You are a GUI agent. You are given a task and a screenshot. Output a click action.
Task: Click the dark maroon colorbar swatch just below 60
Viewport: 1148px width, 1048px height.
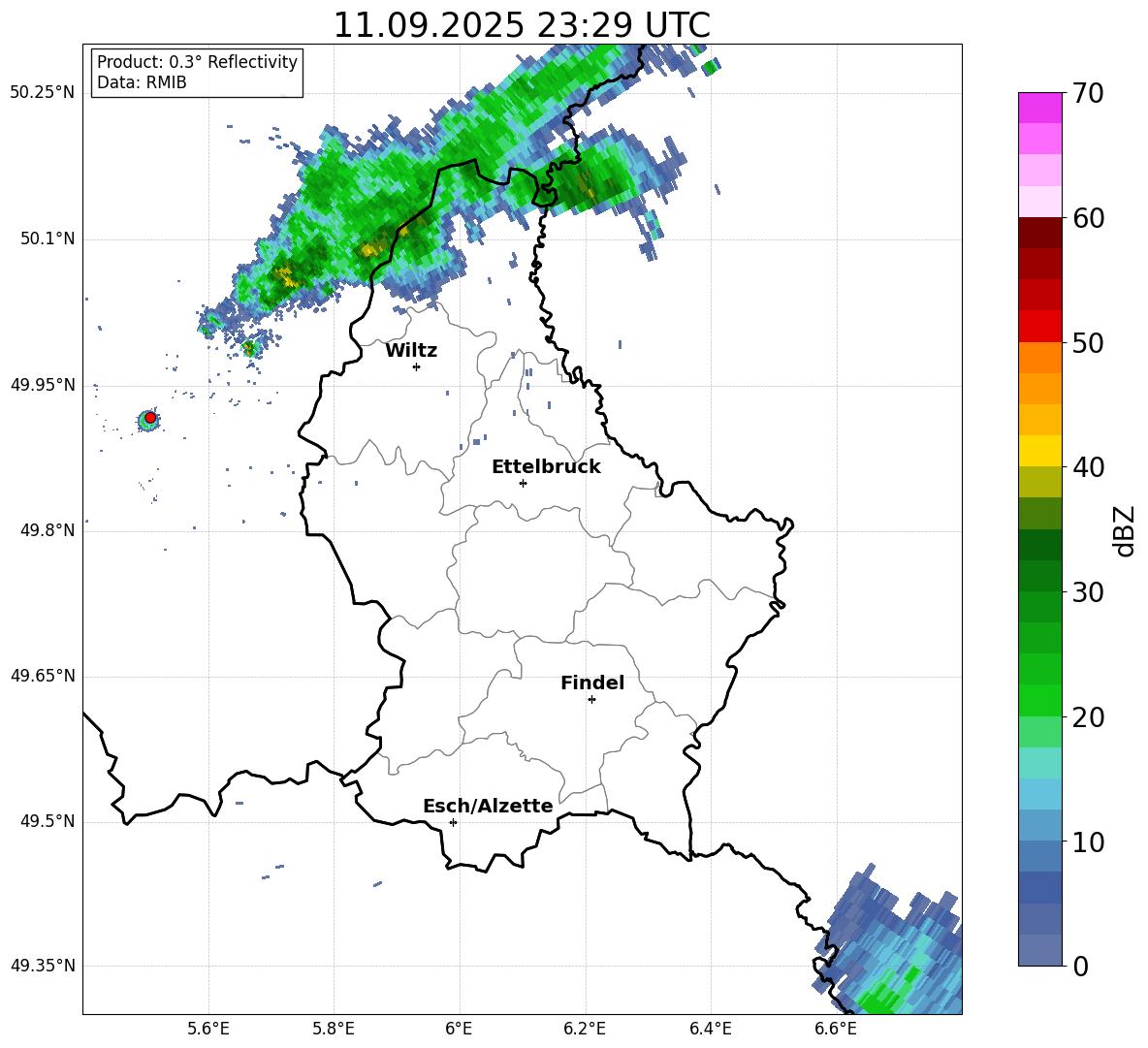pos(1039,233)
